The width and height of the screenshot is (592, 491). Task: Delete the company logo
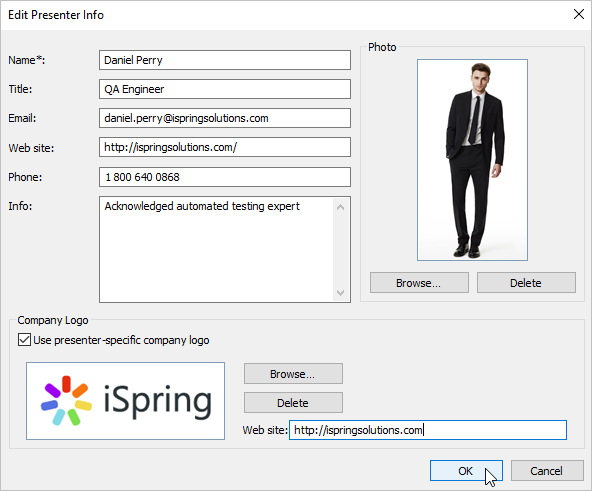tap(293, 403)
